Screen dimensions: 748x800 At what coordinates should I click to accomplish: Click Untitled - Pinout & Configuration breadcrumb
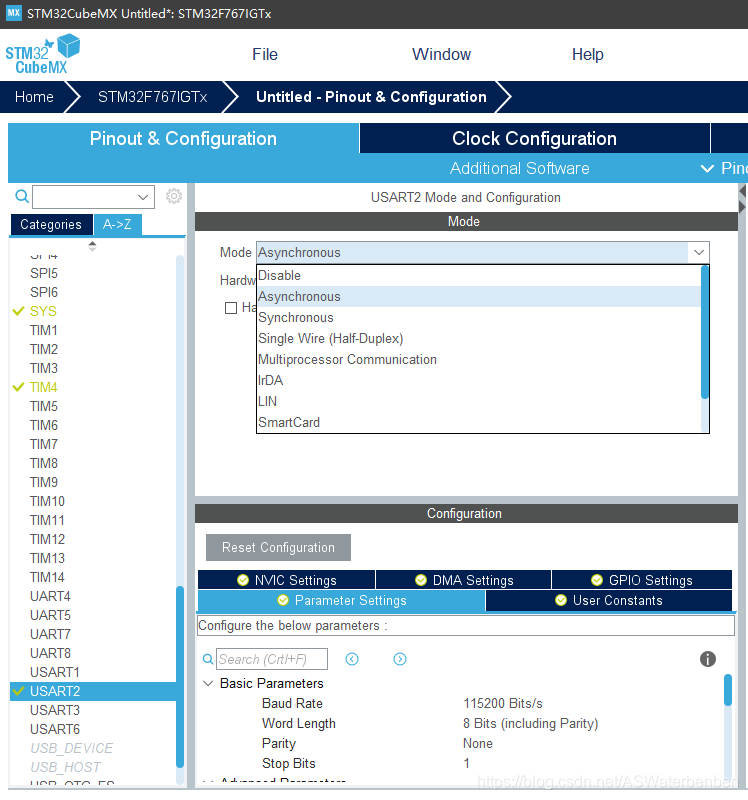coord(371,97)
